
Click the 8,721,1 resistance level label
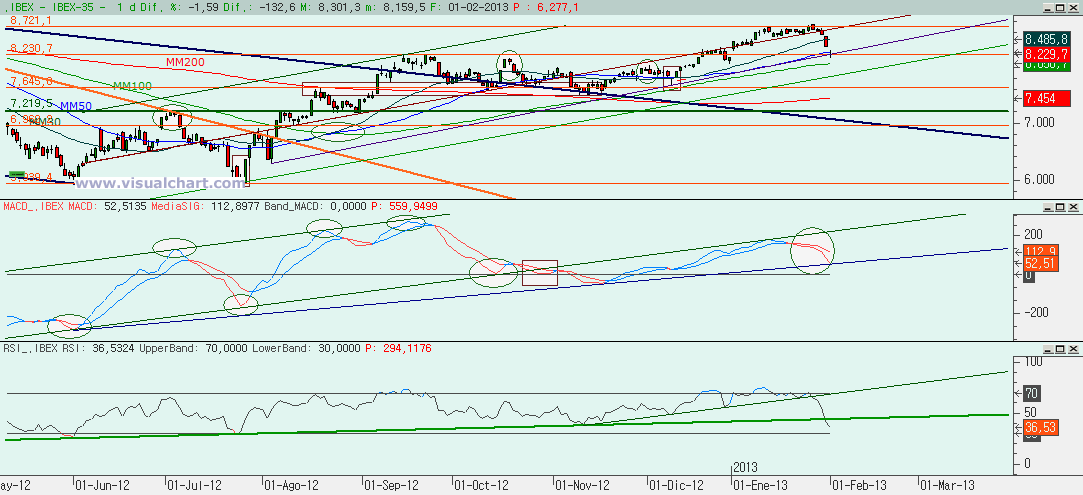pyautogui.click(x=30, y=21)
